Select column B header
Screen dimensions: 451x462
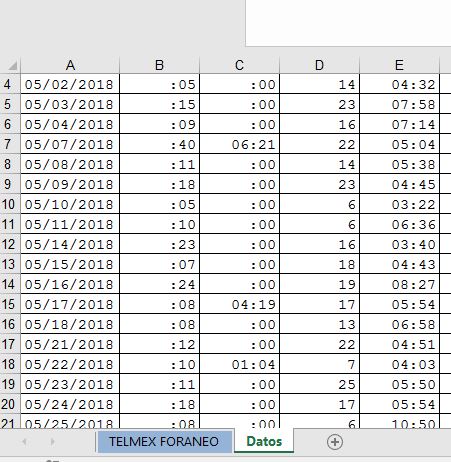[x=159, y=65]
